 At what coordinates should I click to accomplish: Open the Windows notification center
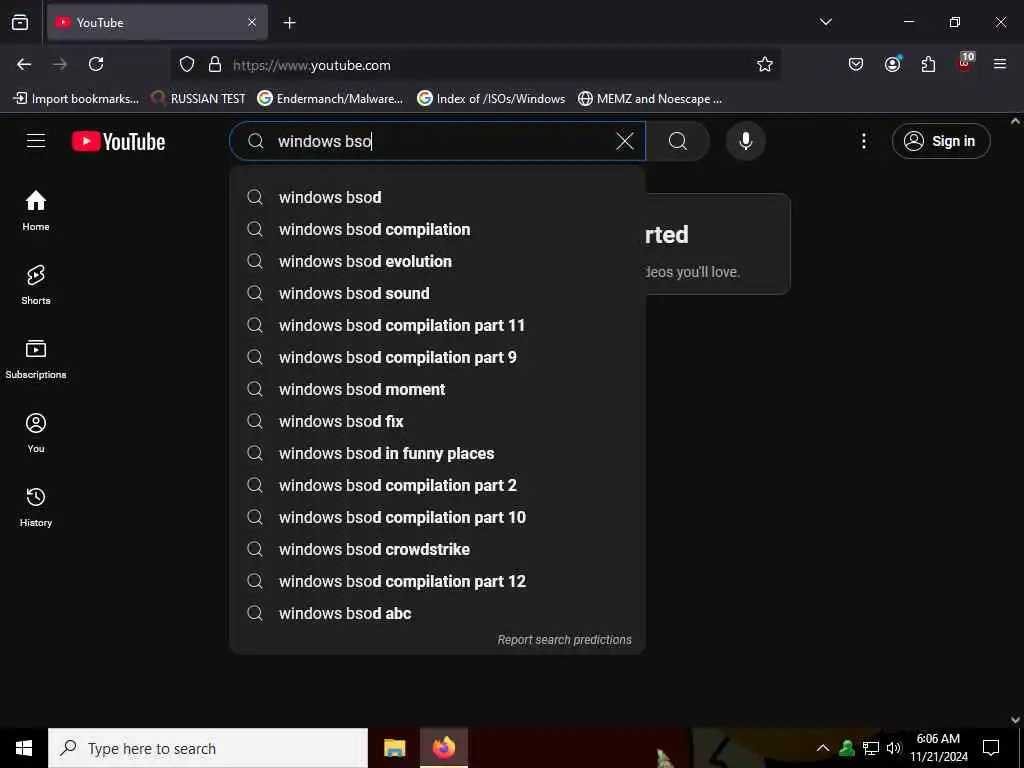tap(991, 748)
